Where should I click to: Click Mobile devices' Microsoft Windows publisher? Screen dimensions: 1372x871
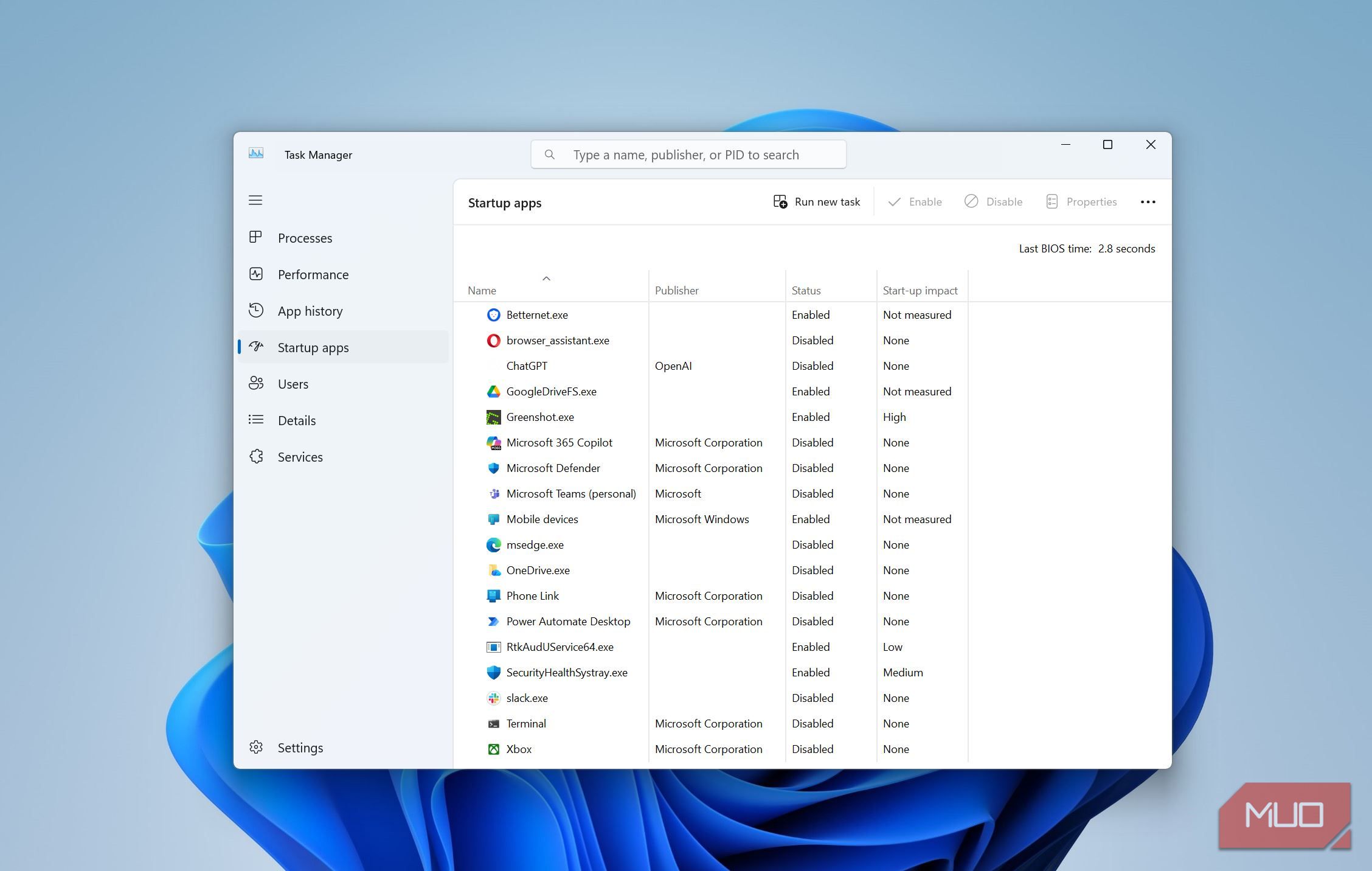(702, 519)
